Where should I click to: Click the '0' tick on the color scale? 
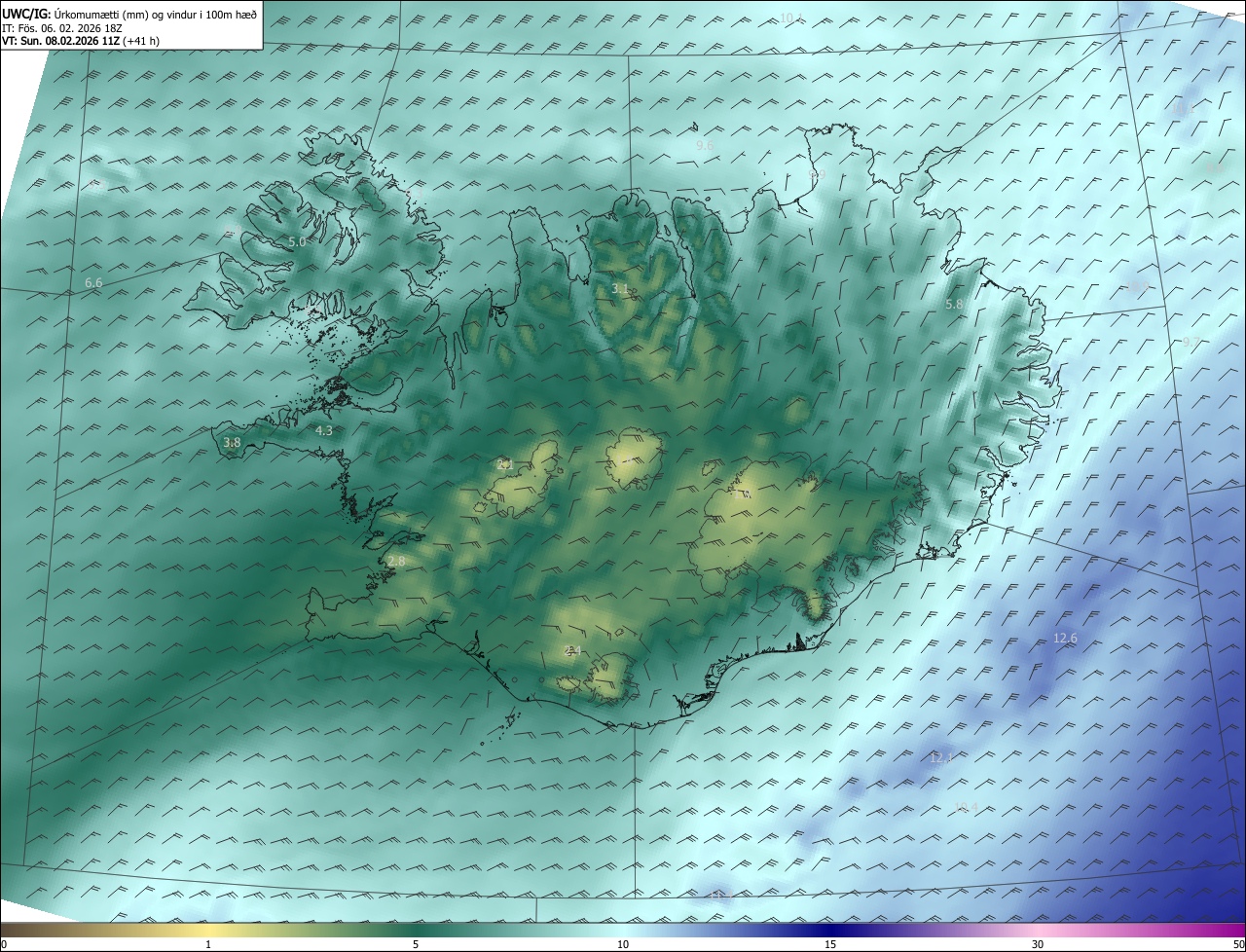pyautogui.click(x=4, y=945)
